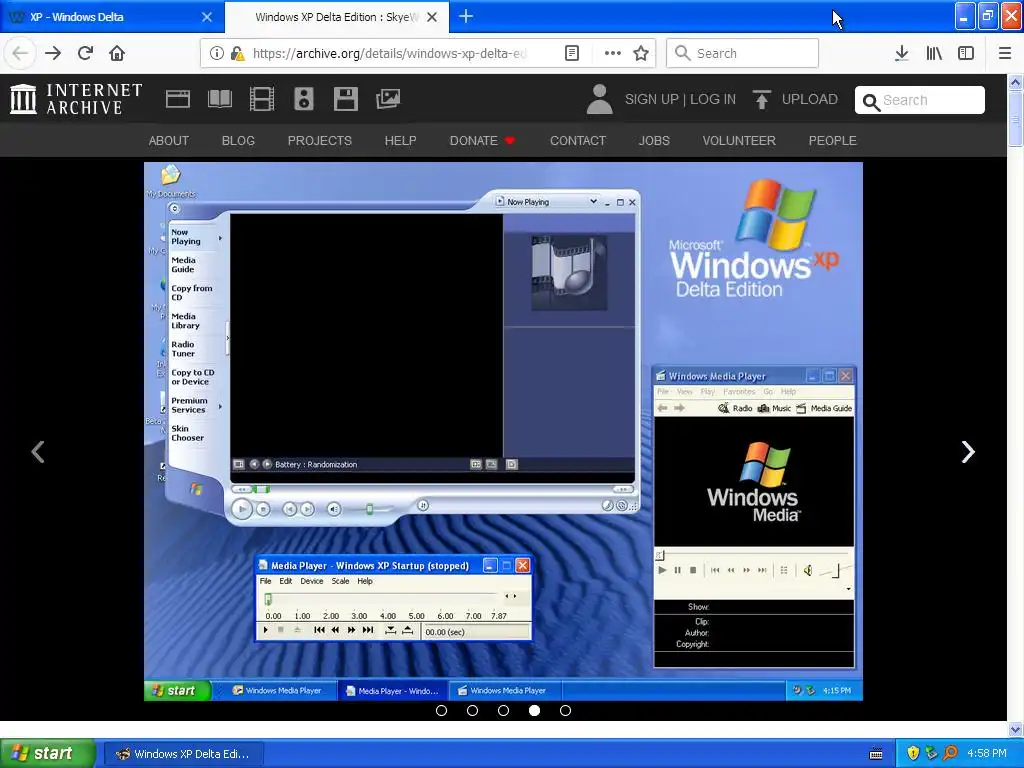Viewport: 1024px width, 768px height.
Task: Click the UPLOAD link text
Action: point(810,99)
